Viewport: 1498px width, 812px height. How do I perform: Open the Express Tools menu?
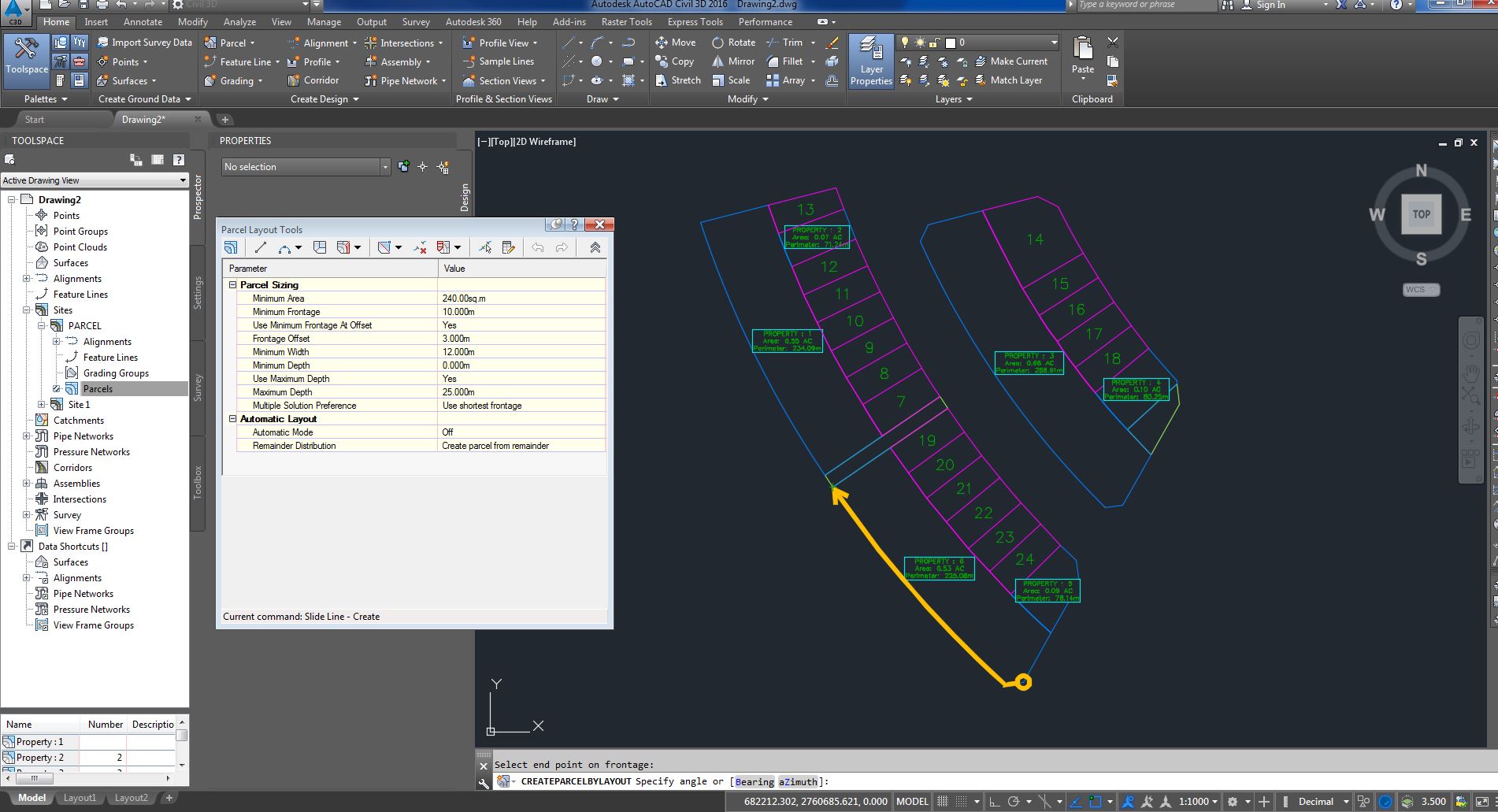(694, 21)
